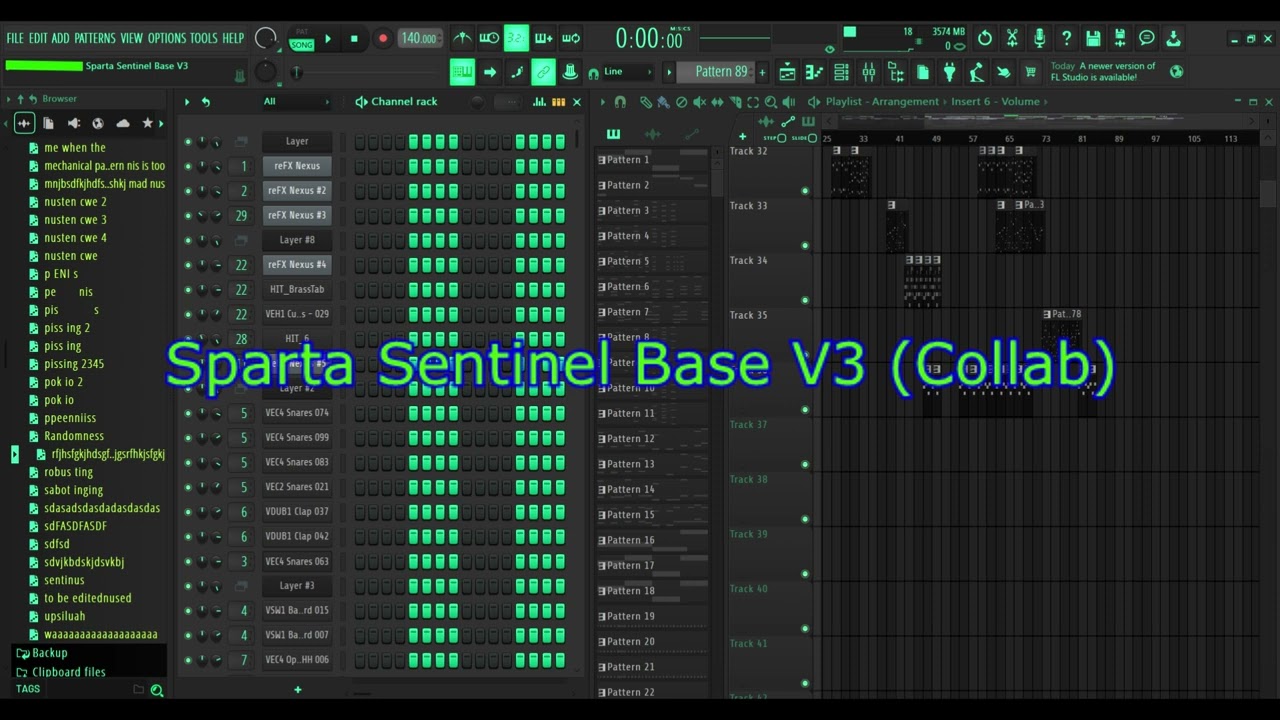1280x720 pixels.
Task: Click the render audio export icon
Action: pyautogui.click(x=1120, y=38)
